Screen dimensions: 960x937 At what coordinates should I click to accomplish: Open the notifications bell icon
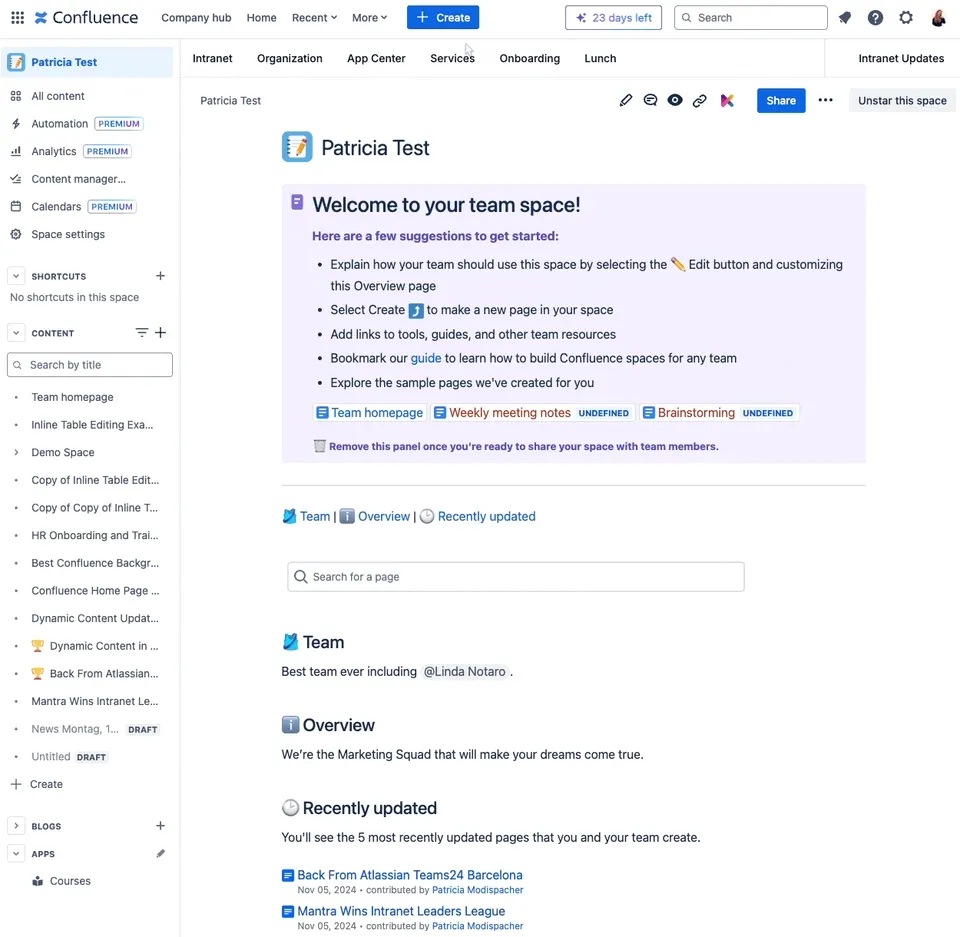[x=845, y=18]
